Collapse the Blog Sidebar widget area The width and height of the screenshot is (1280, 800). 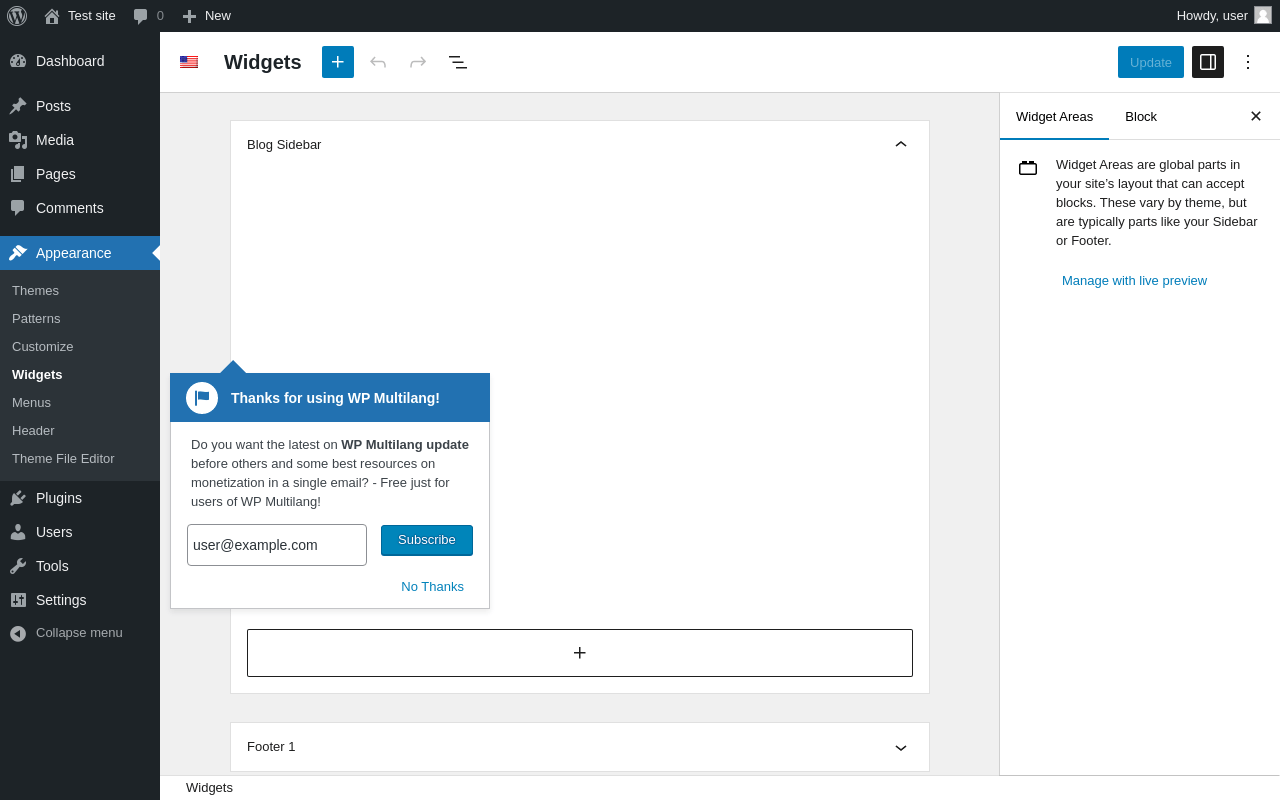901,144
